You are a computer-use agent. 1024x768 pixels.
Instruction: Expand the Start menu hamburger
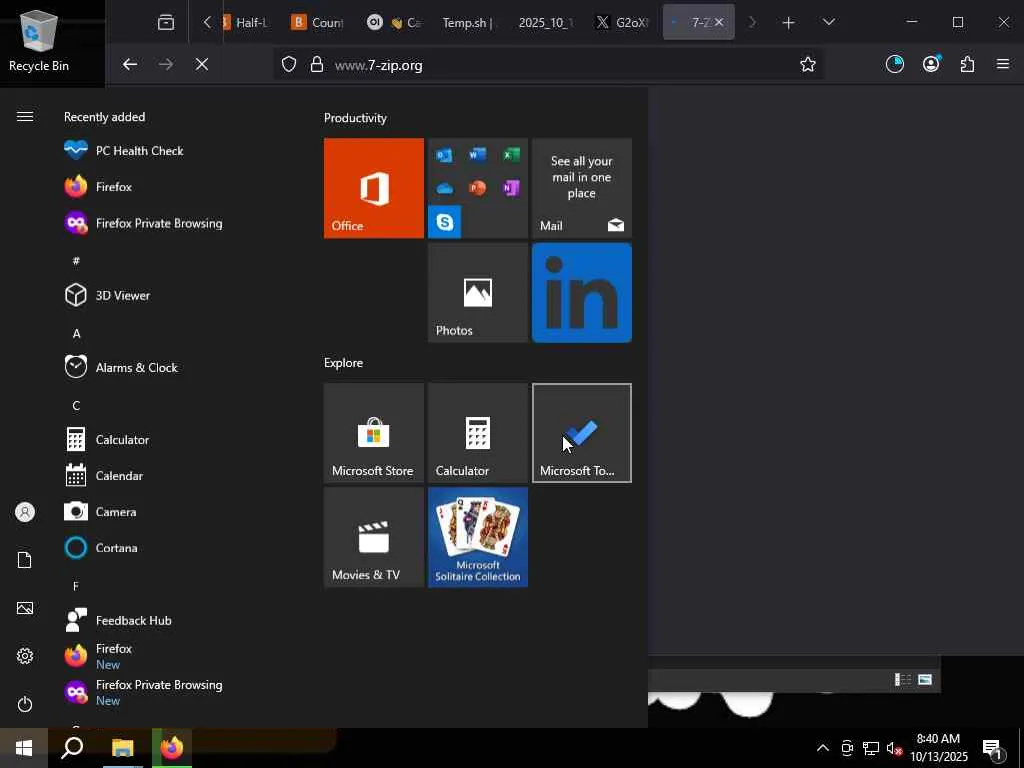click(x=25, y=116)
